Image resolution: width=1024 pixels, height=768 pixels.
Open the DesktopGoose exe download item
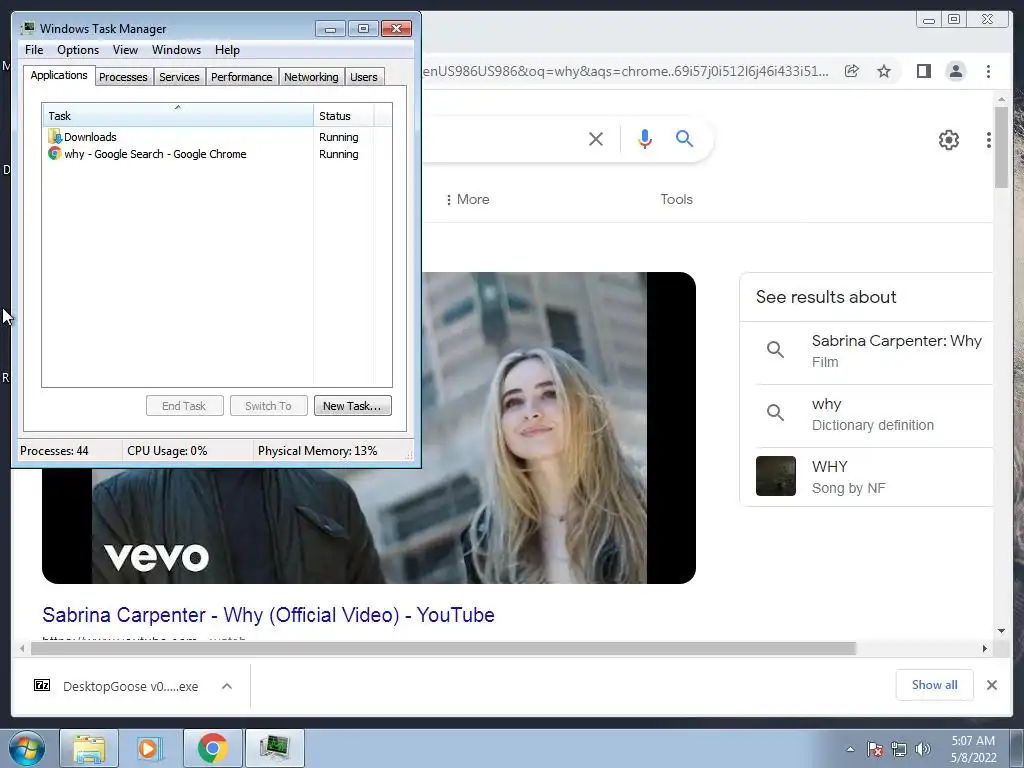(x=116, y=686)
